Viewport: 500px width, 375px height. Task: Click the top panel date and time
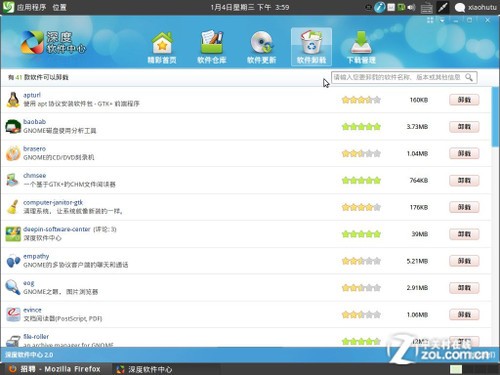(x=250, y=7)
